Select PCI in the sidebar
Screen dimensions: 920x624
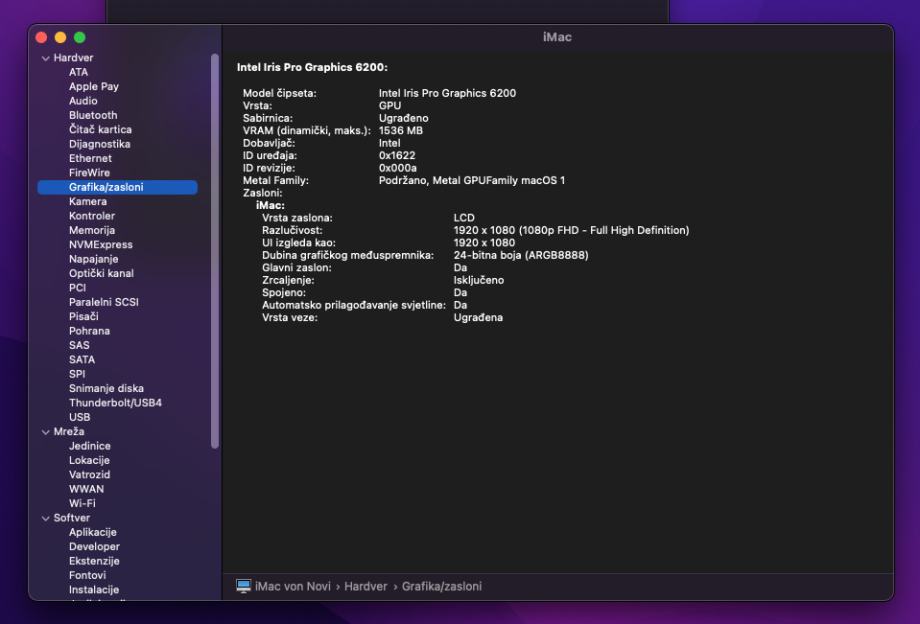[77, 288]
